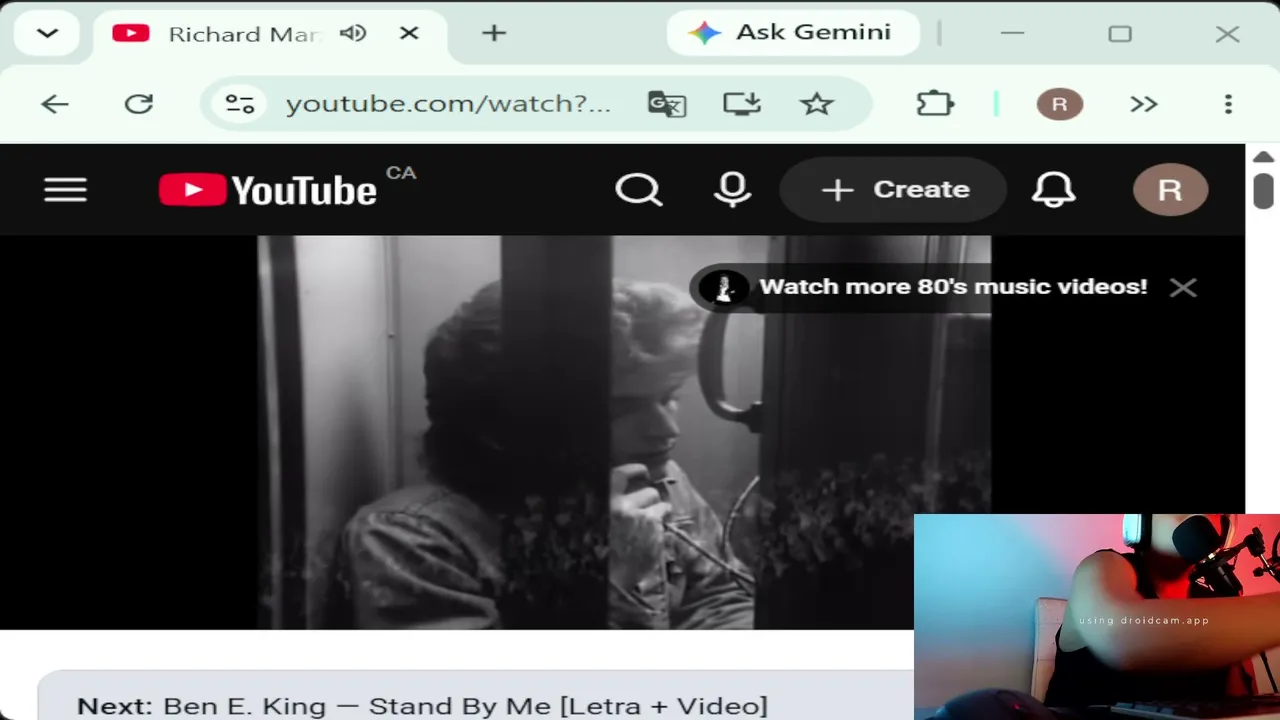This screenshot has height=720, width=1280.
Task: Open the YouTube account avatar menu
Action: click(x=1170, y=190)
